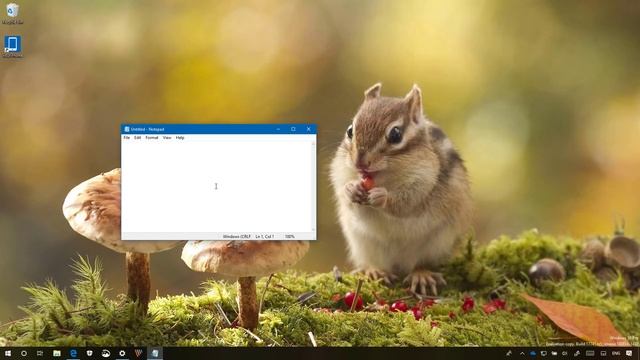
Task: Open the View menu in Notepad
Action: (x=167, y=138)
